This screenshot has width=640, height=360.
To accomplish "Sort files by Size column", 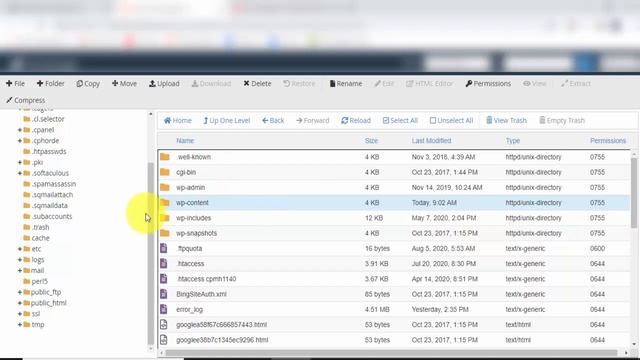I will pyautogui.click(x=371, y=141).
